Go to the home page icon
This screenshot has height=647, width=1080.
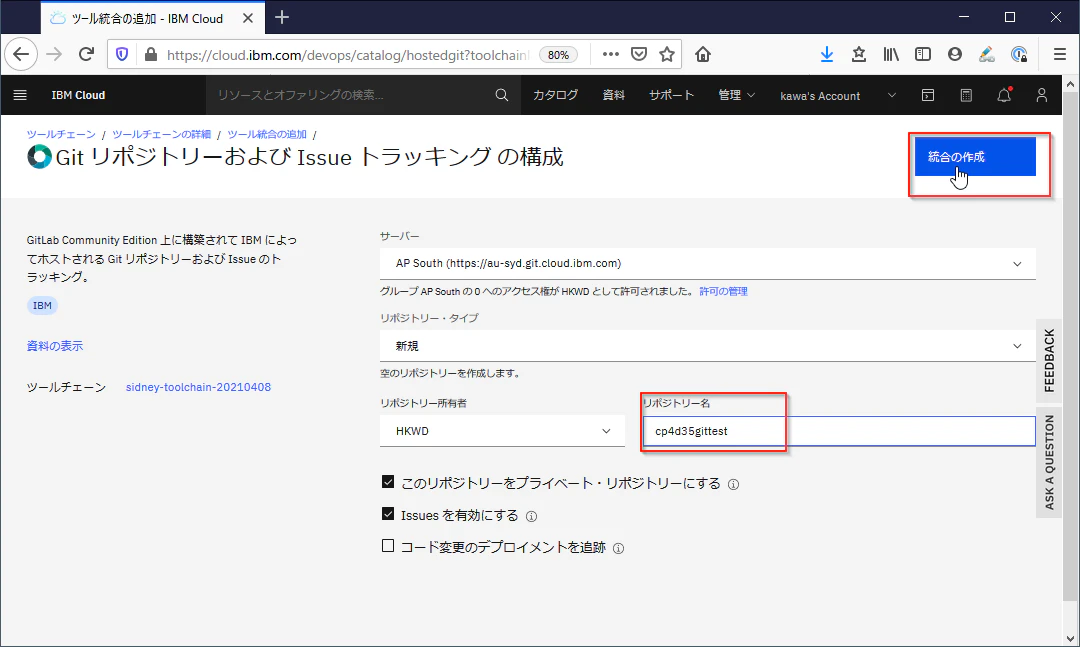pos(703,54)
